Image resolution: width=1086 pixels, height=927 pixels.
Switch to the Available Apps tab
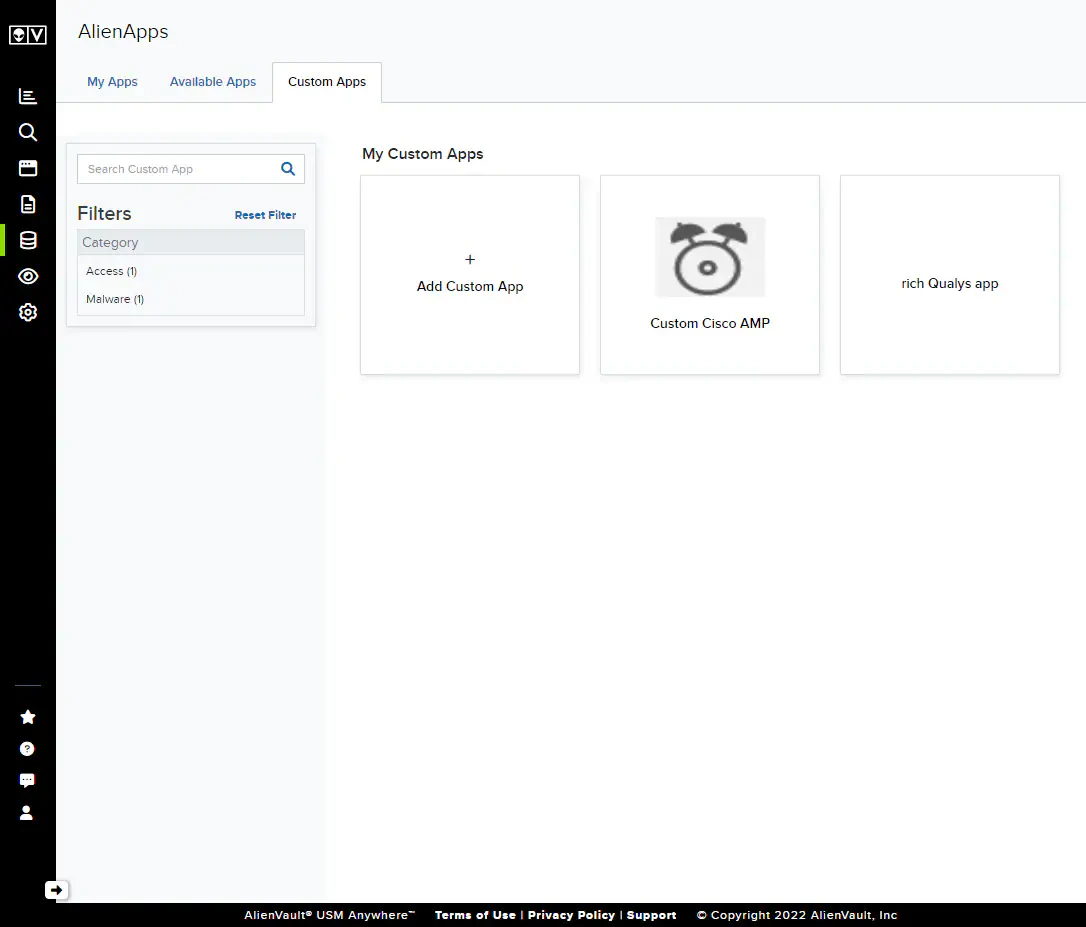213,82
